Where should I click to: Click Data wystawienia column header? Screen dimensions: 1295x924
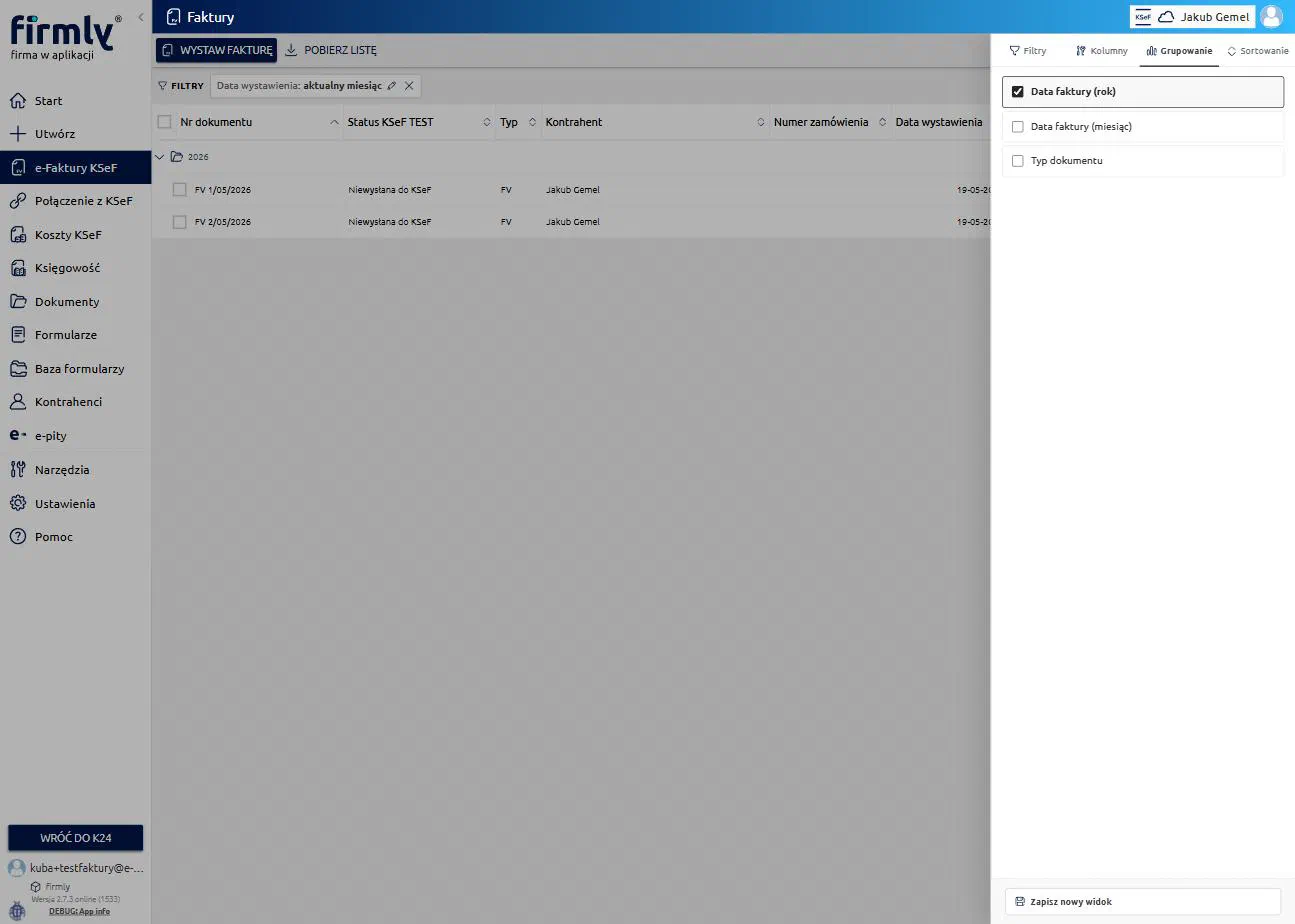939,122
